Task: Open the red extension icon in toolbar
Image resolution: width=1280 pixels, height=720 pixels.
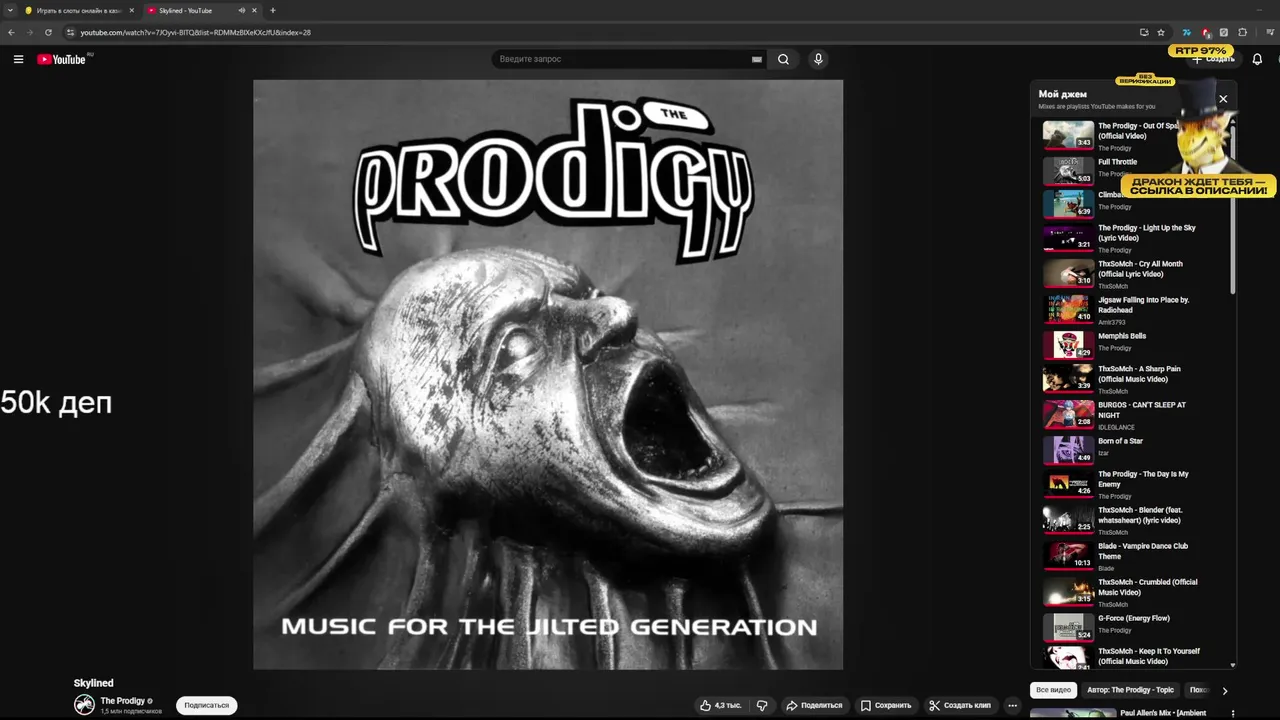Action: 1206,32
